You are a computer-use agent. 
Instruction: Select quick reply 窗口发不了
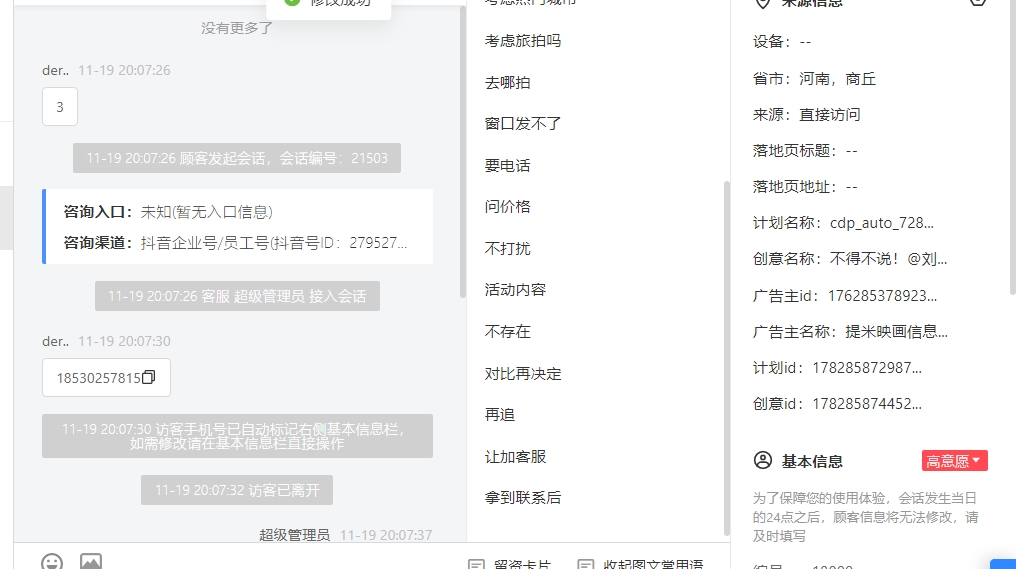click(523, 124)
